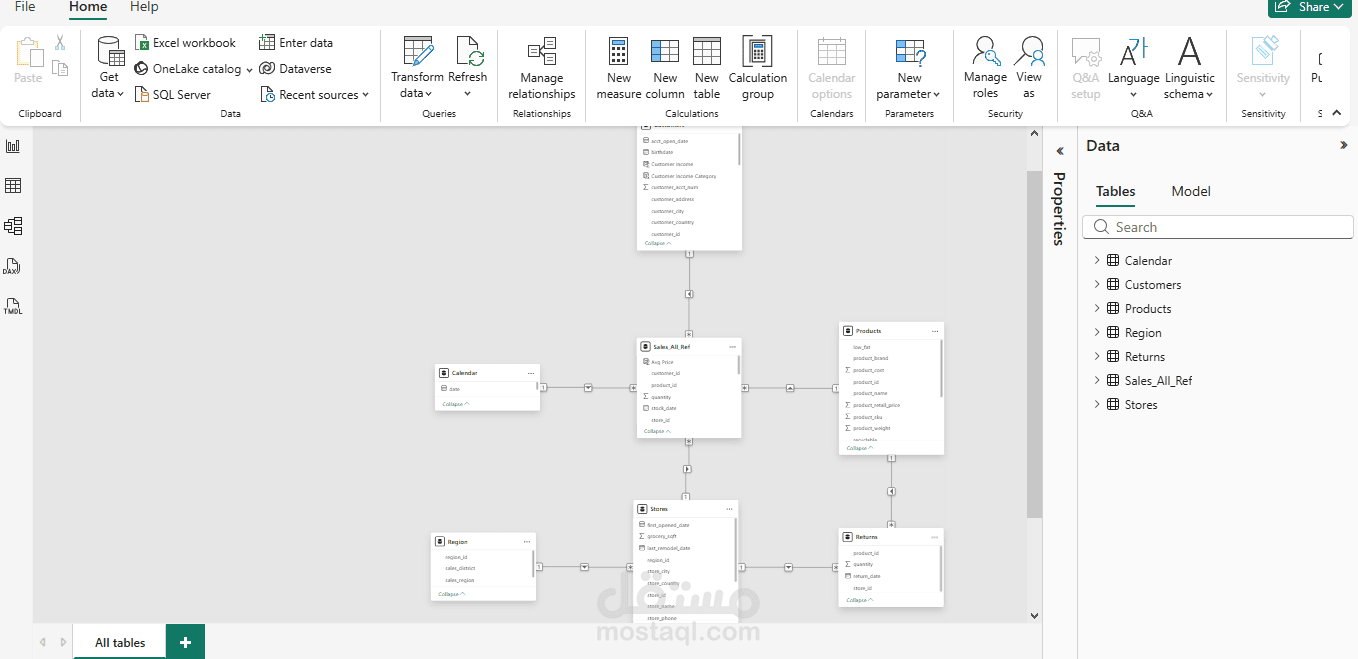Open Manage roles security dialog
Image resolution: width=1358 pixels, height=659 pixels.
point(985,68)
